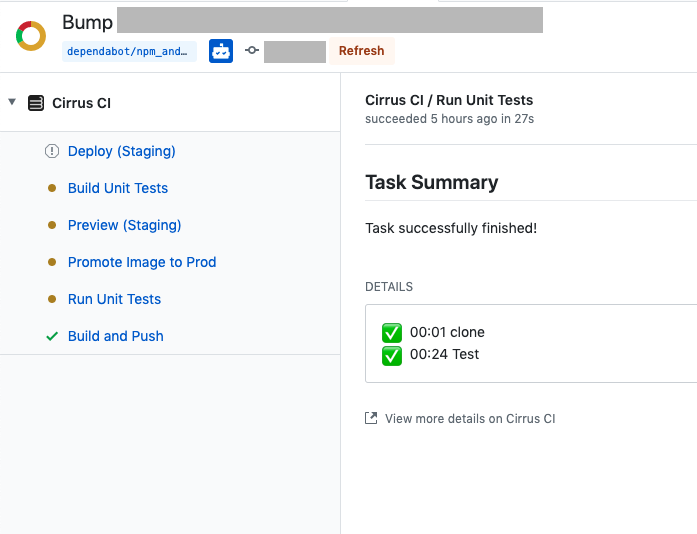
Task: Click the Deploy (Staging) exclamation status icon
Action: (52, 151)
